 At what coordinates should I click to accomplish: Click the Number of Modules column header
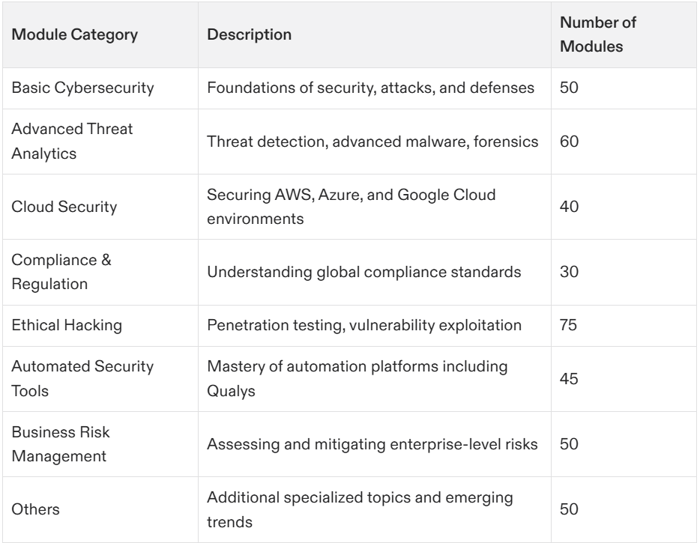(598, 35)
